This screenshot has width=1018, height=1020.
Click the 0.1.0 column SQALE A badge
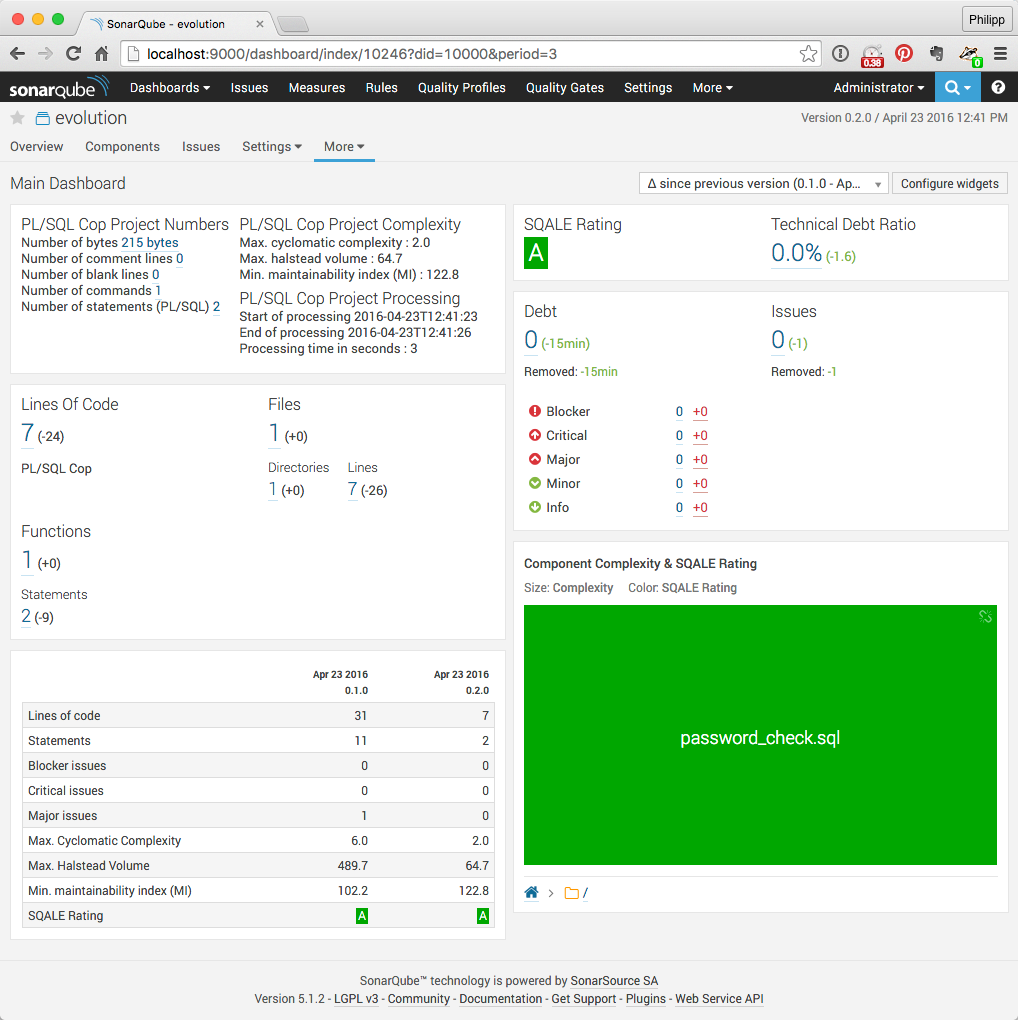[x=362, y=916]
